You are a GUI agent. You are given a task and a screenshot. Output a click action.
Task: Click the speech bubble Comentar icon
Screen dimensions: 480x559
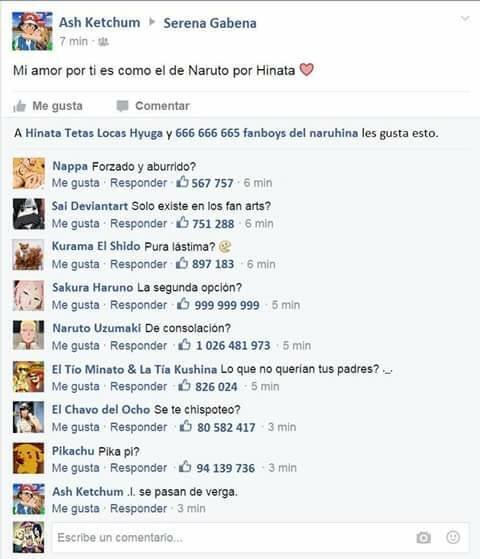pyautogui.click(x=122, y=106)
